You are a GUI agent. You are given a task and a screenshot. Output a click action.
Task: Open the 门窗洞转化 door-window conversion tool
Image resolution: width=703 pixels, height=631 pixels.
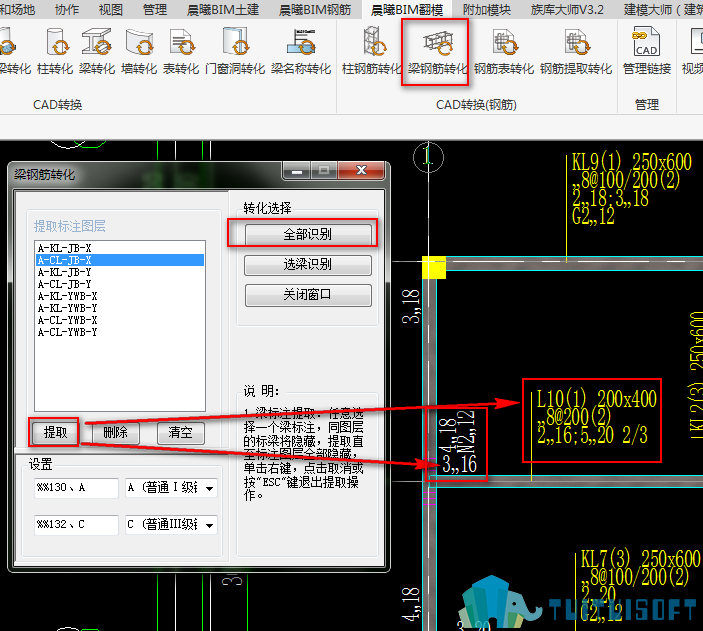(235, 51)
